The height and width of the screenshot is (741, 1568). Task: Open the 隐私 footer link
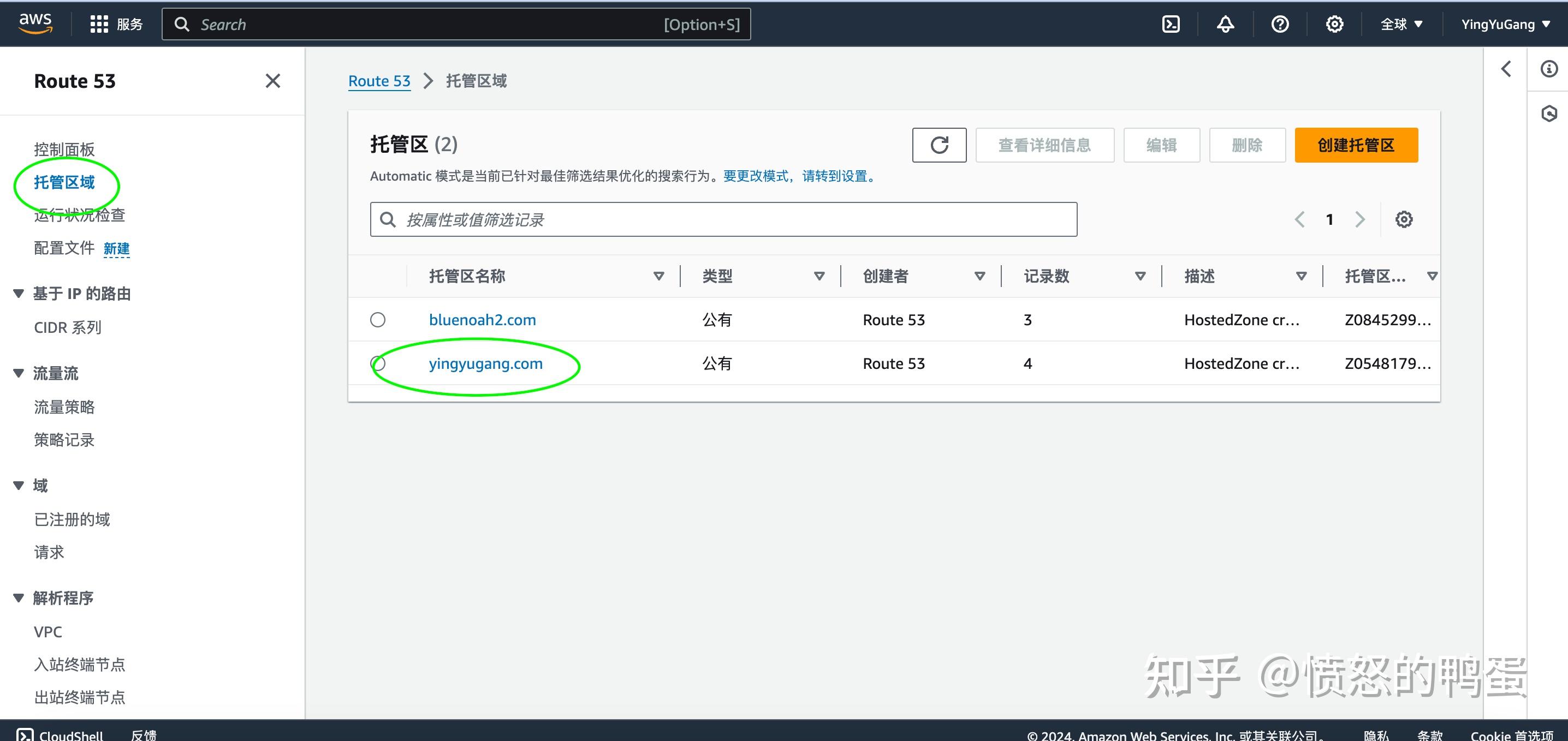1376,735
